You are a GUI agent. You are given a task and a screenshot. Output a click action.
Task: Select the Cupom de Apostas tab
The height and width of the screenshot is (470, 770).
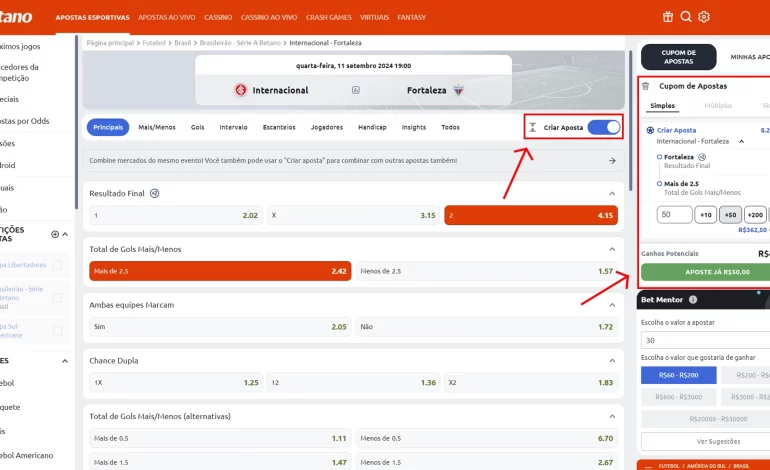click(678, 57)
